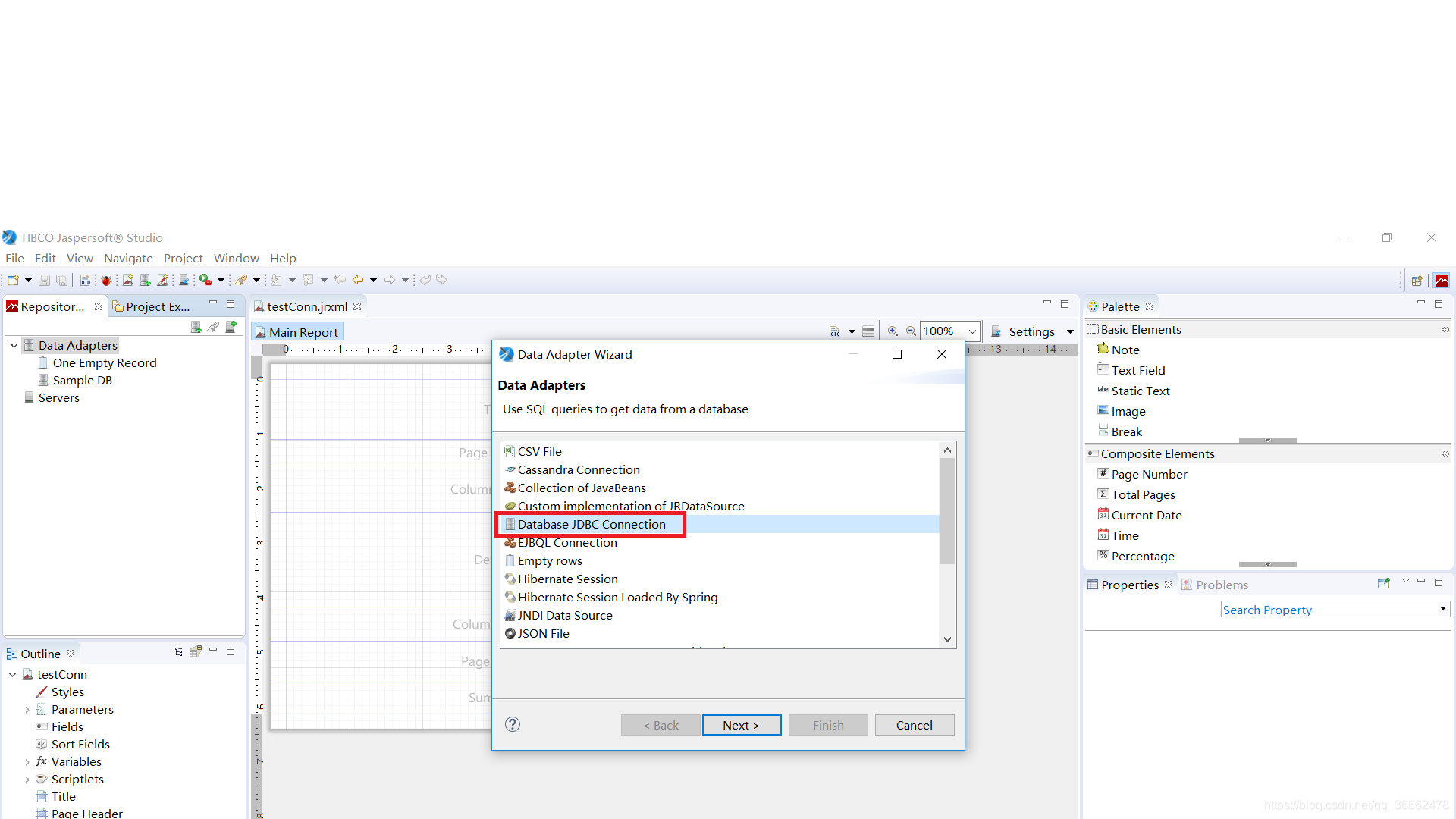This screenshot has width=1456, height=819.
Task: Click the run with toolbox icon
Action: point(206,280)
